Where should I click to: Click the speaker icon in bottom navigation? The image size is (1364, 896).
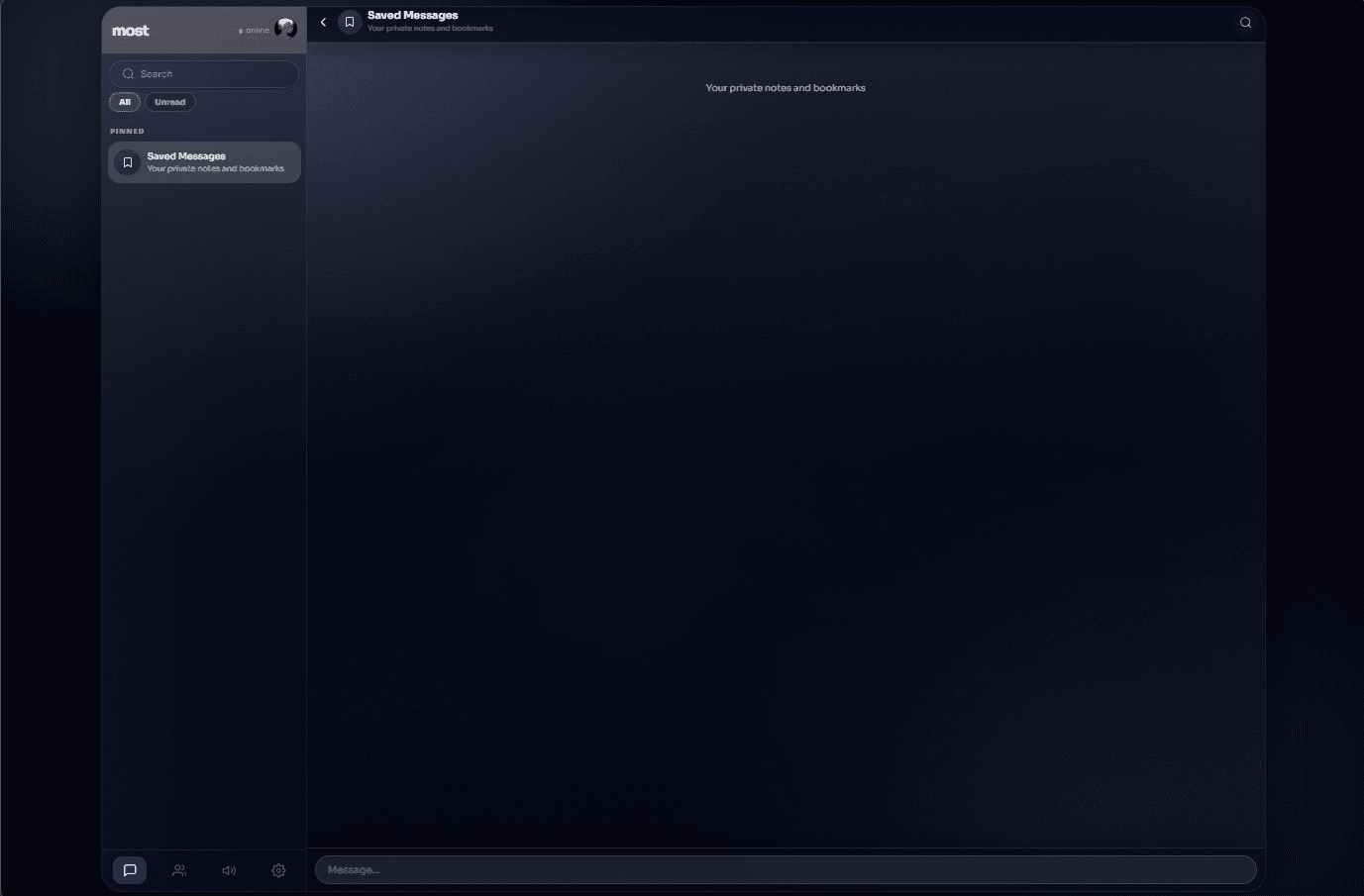(229, 870)
